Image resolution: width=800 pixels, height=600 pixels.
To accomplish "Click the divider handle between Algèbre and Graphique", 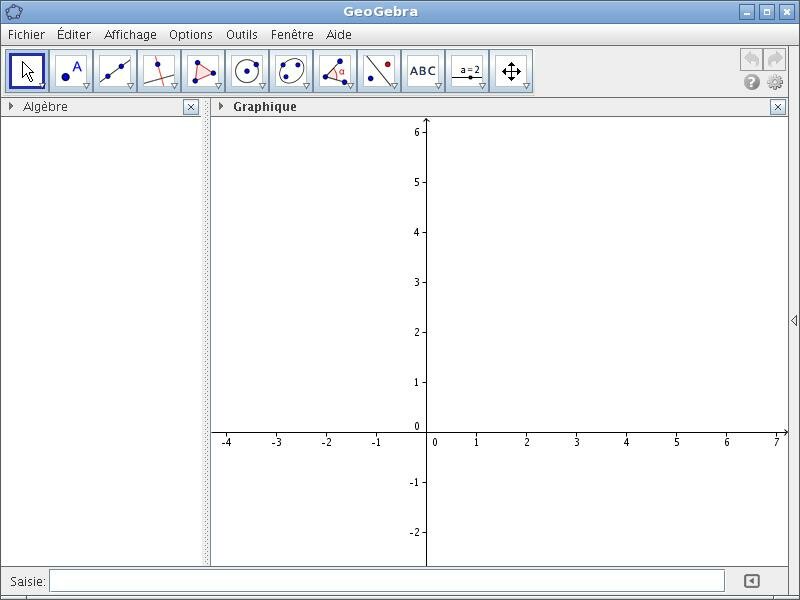I will pos(207,332).
